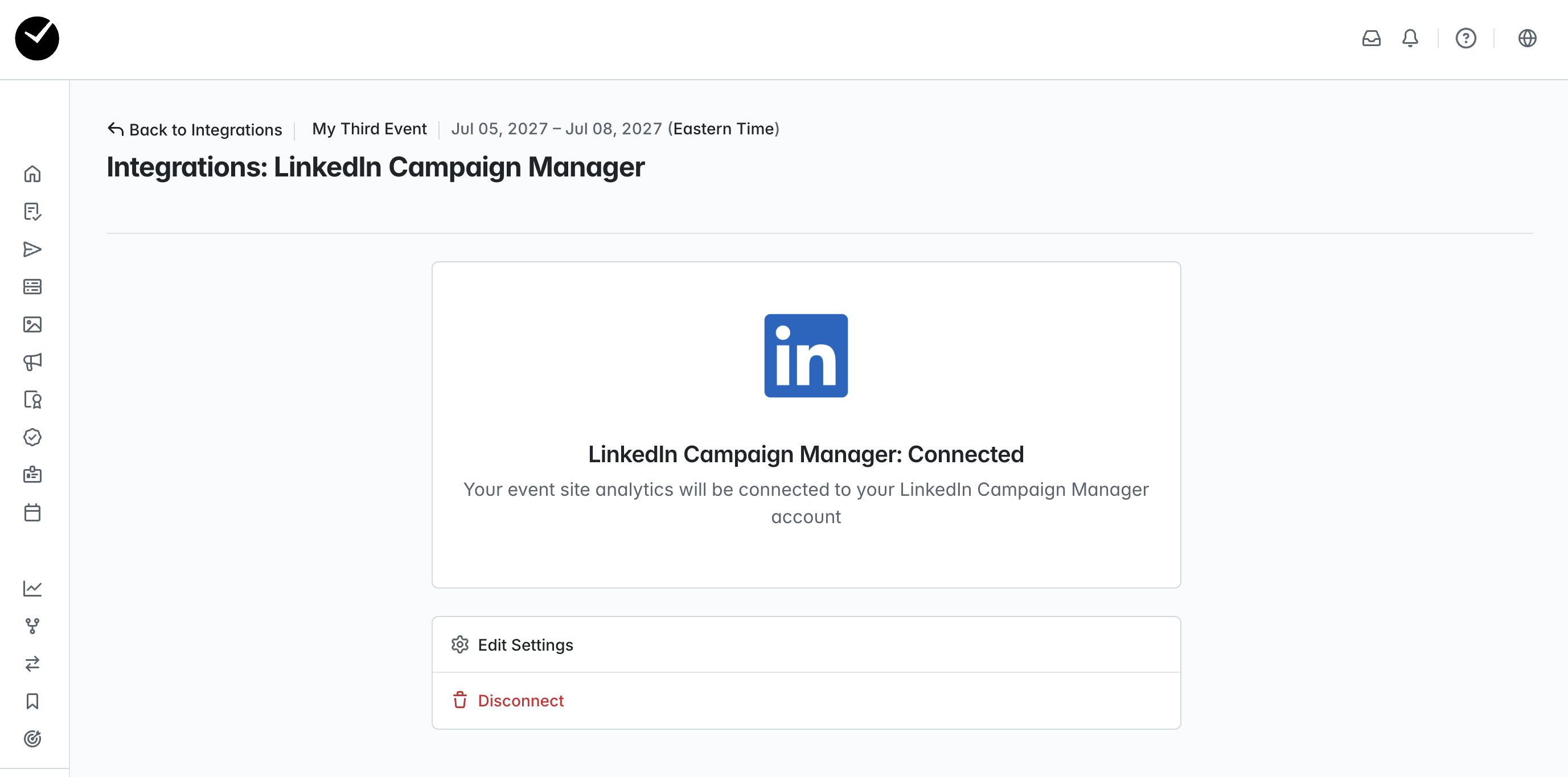Open the globe language icon
The height and width of the screenshot is (777, 1568).
tap(1527, 38)
